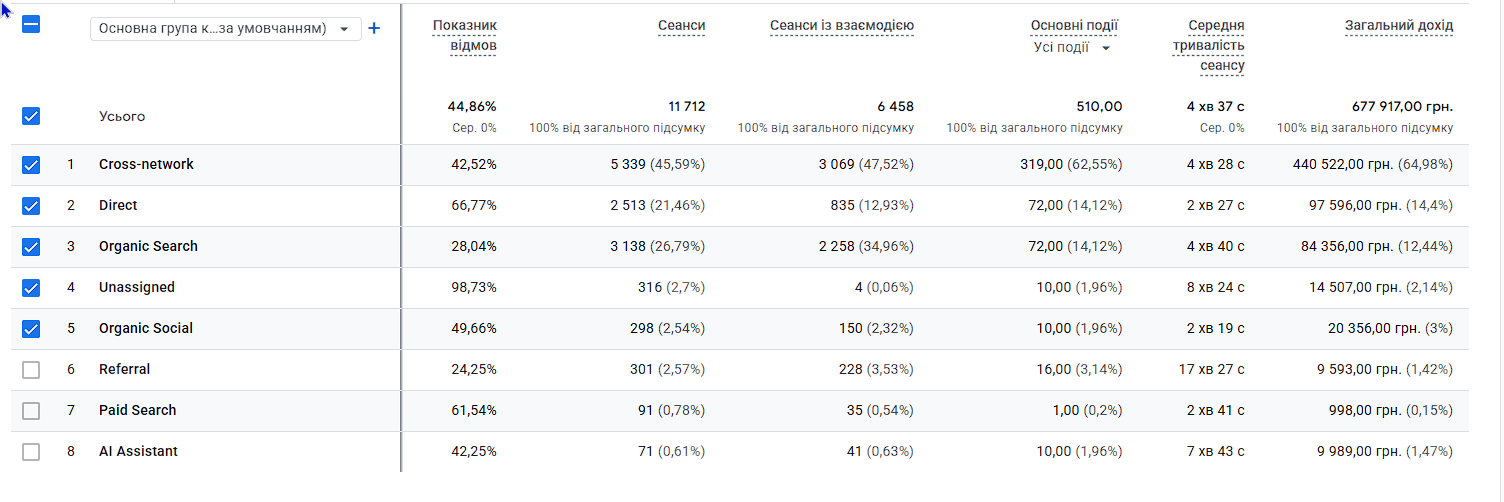
Task: Open the Основна група каналів dimension dropdown
Action: click(225, 29)
